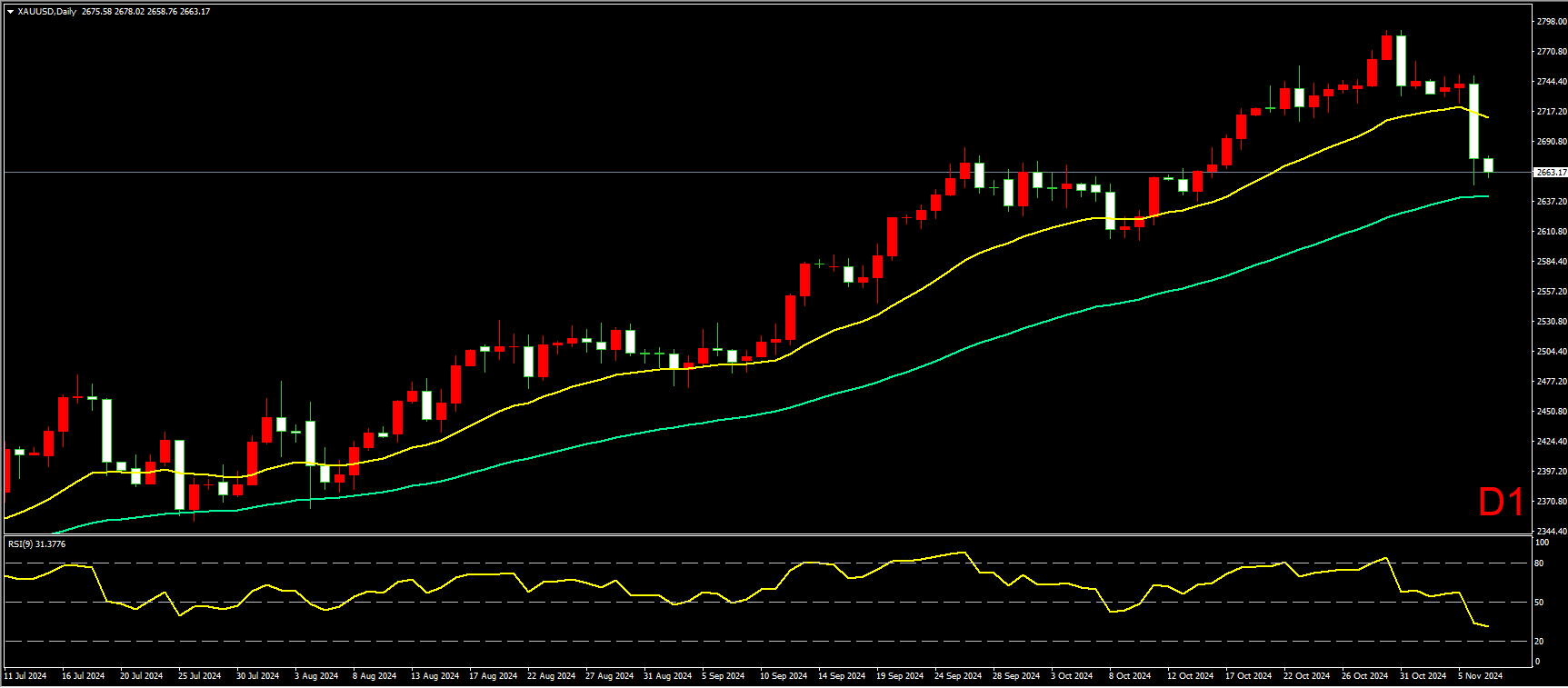Click the 20 Jul 2024 date label

[142, 676]
